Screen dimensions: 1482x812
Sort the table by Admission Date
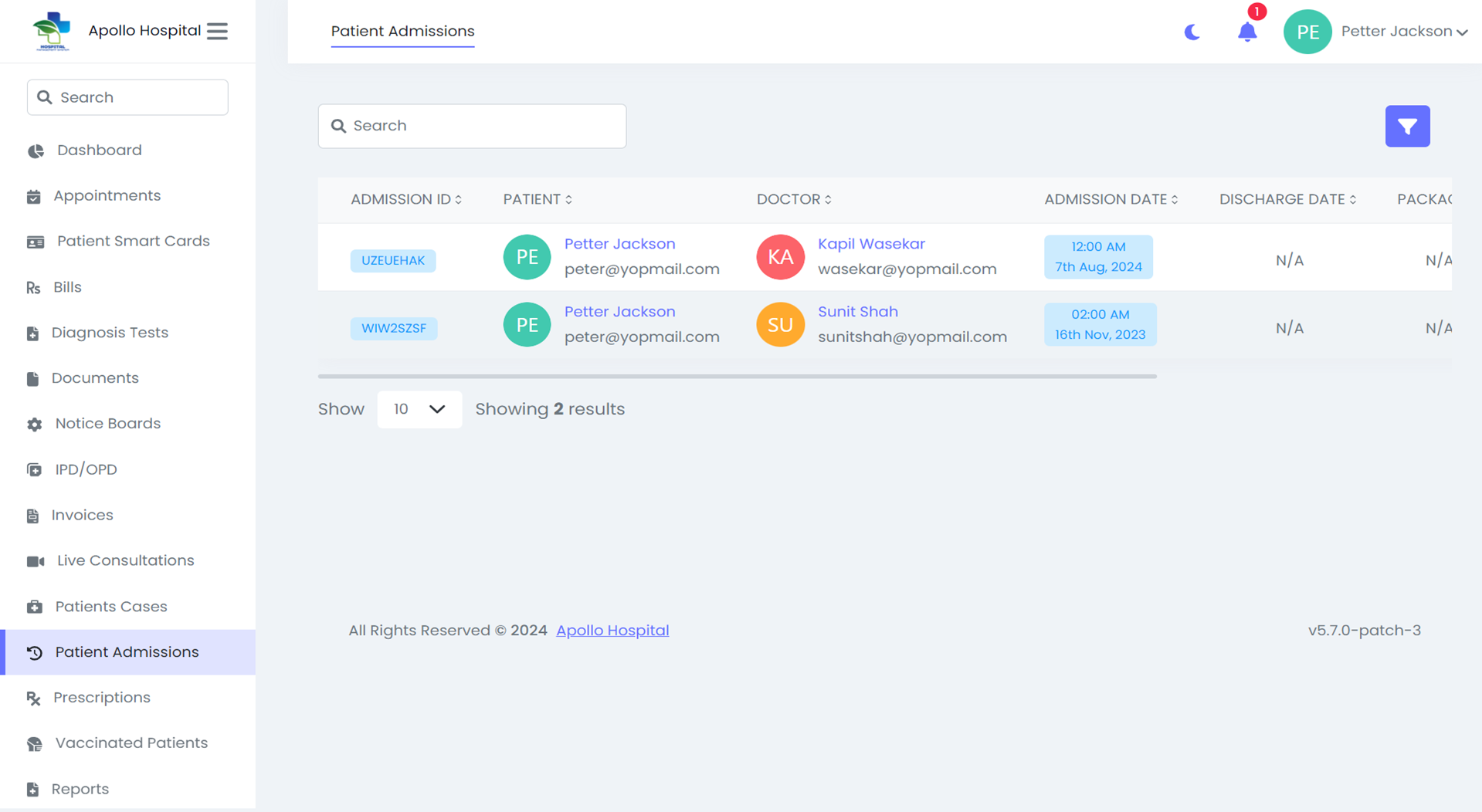1175,199
